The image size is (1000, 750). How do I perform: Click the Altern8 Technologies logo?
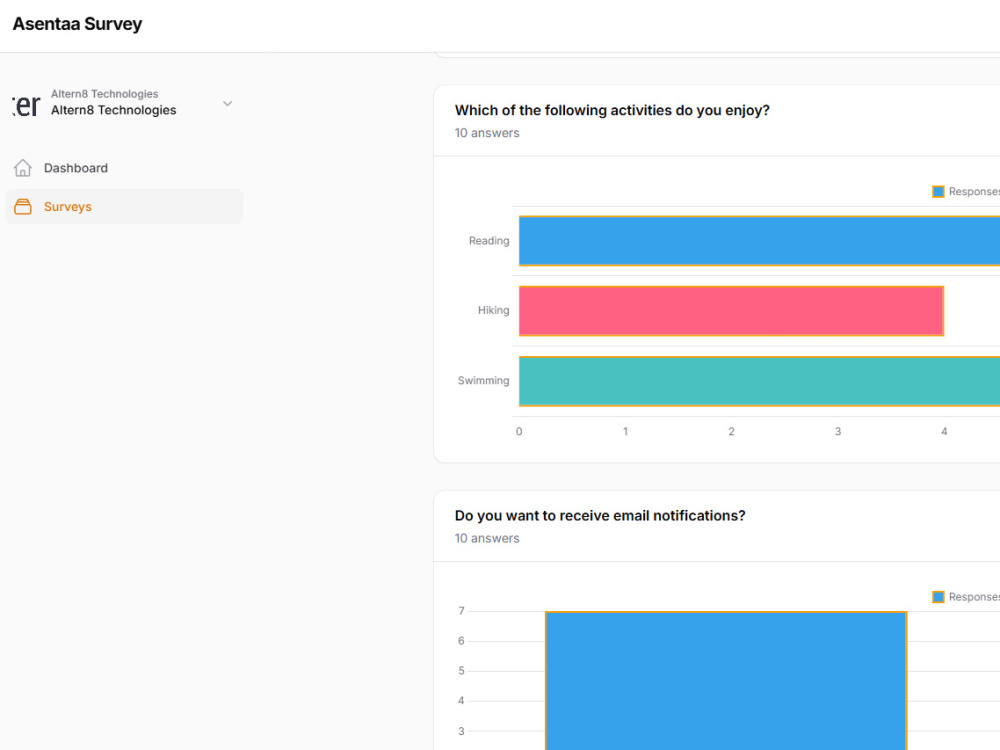click(26, 105)
